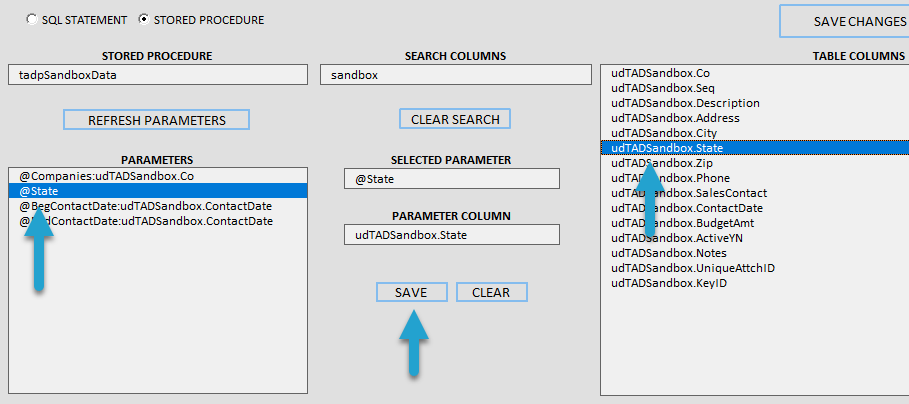Select the SQL STATEMENT radio button
The image size is (909, 404).
[32, 20]
